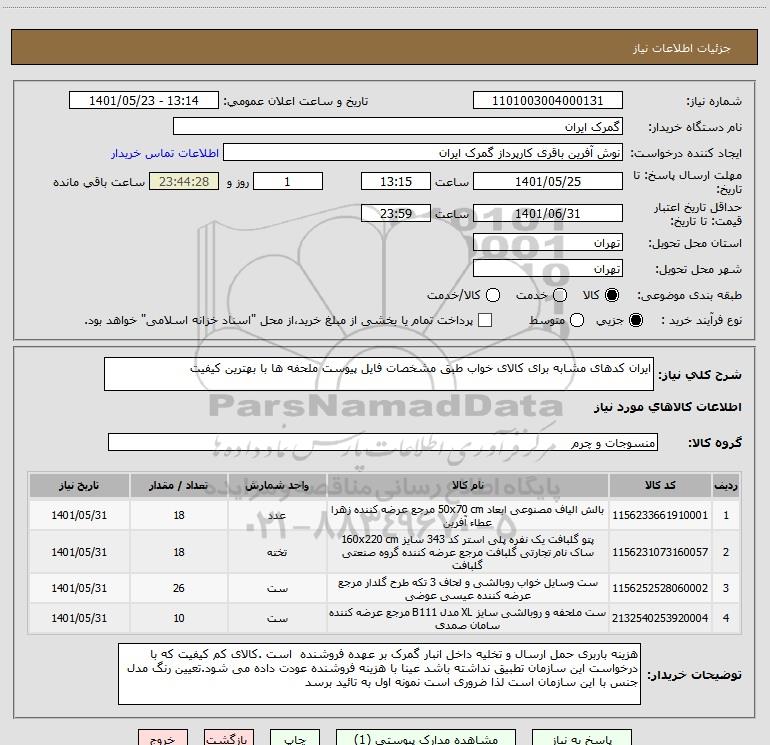The image size is (770, 745).
Task: Click product code 1156252528060002
Action: 660,588
